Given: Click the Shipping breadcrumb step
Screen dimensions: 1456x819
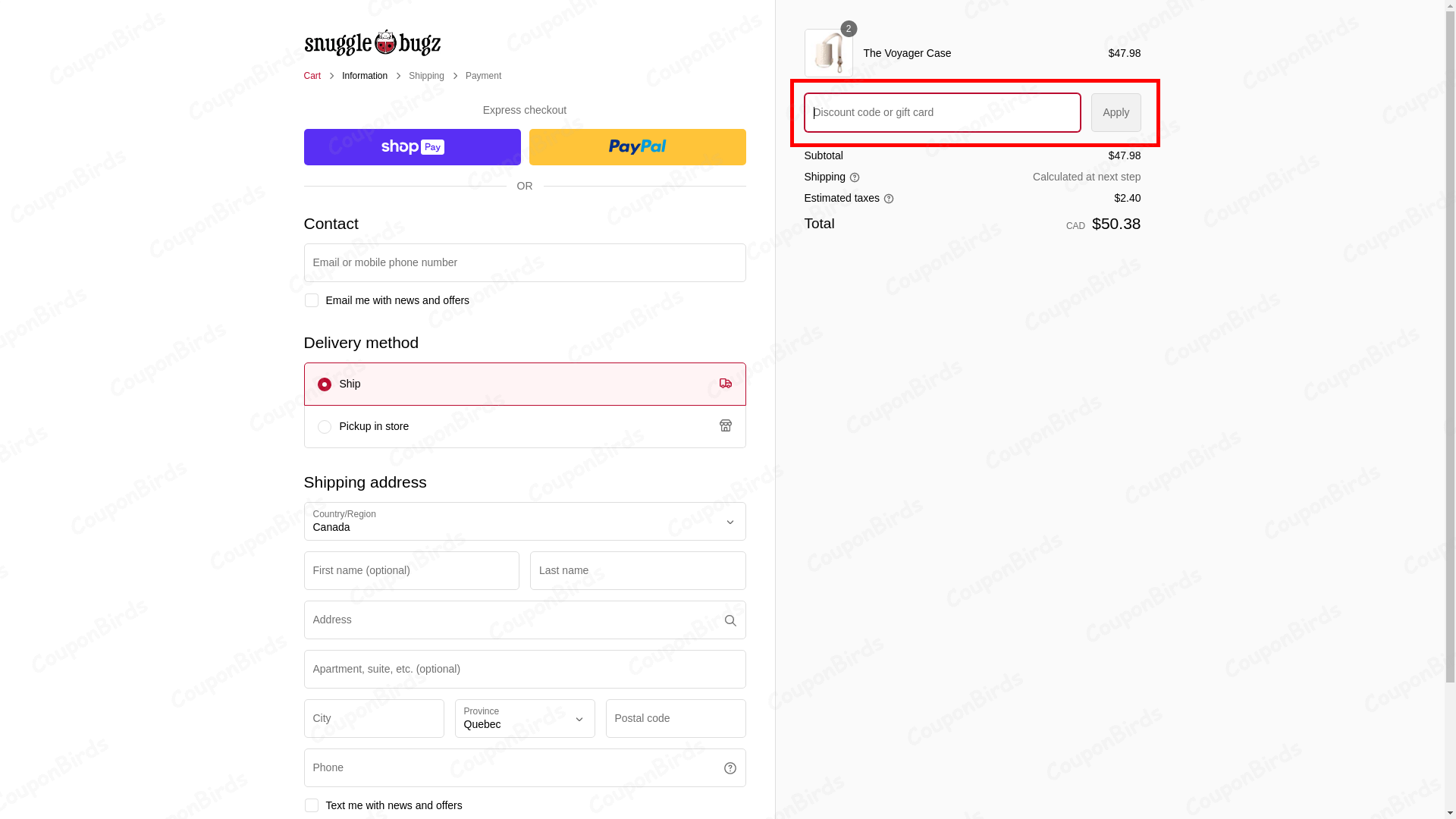Looking at the screenshot, I should (426, 76).
